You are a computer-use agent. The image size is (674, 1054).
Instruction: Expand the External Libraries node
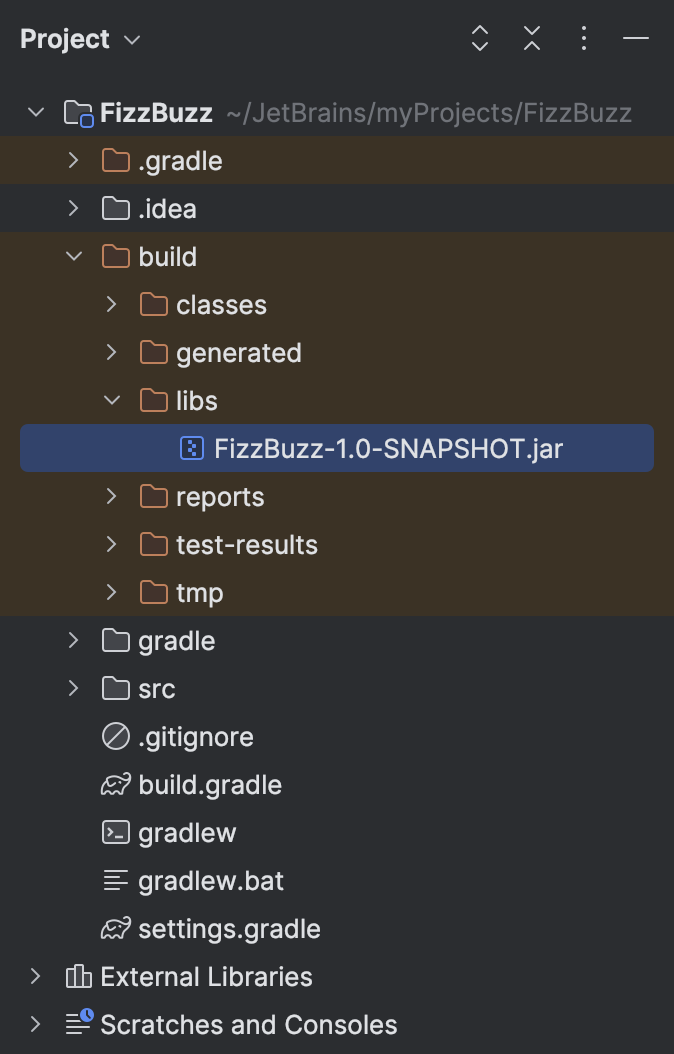tap(35, 977)
